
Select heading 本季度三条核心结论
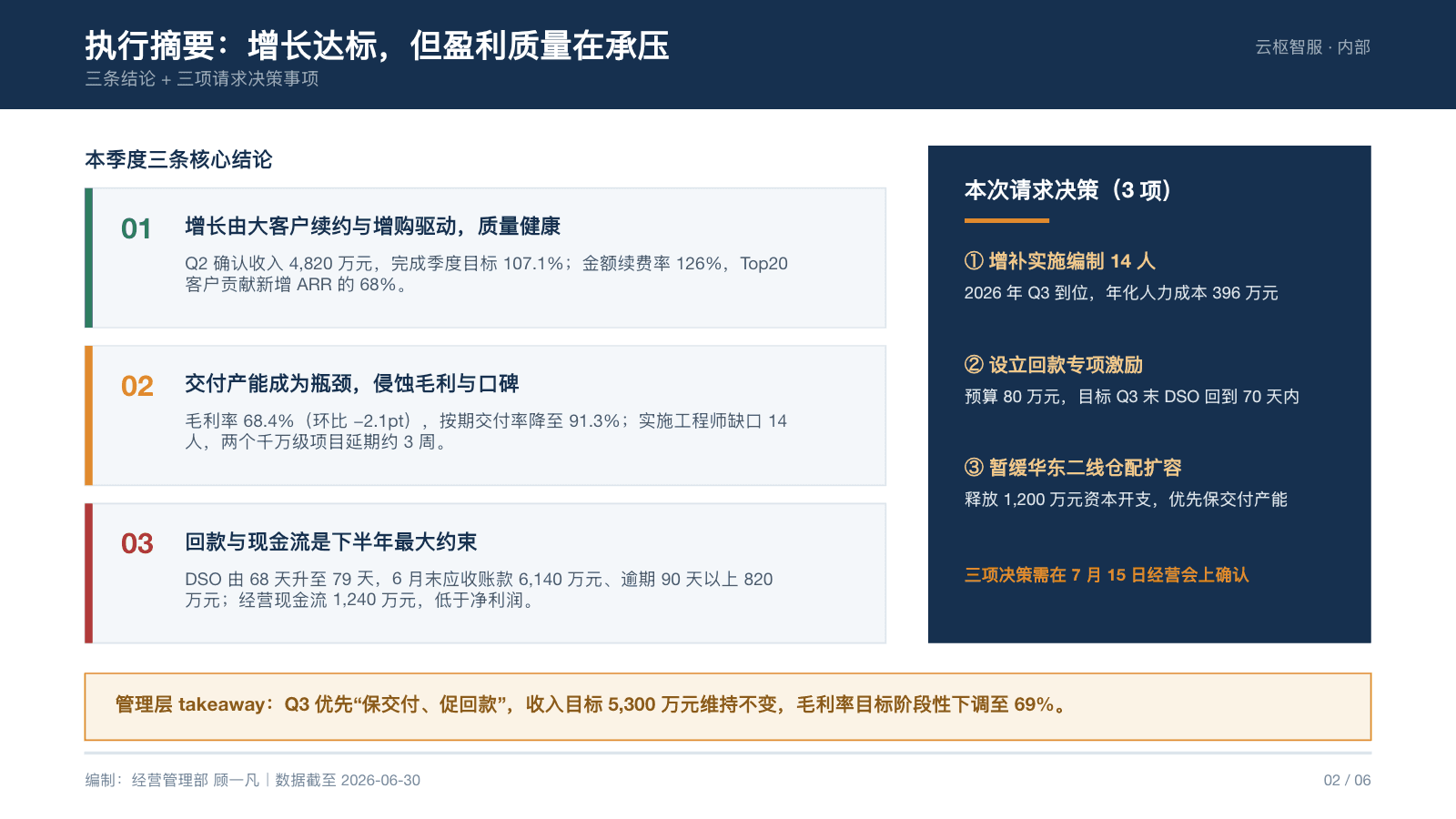(178, 160)
